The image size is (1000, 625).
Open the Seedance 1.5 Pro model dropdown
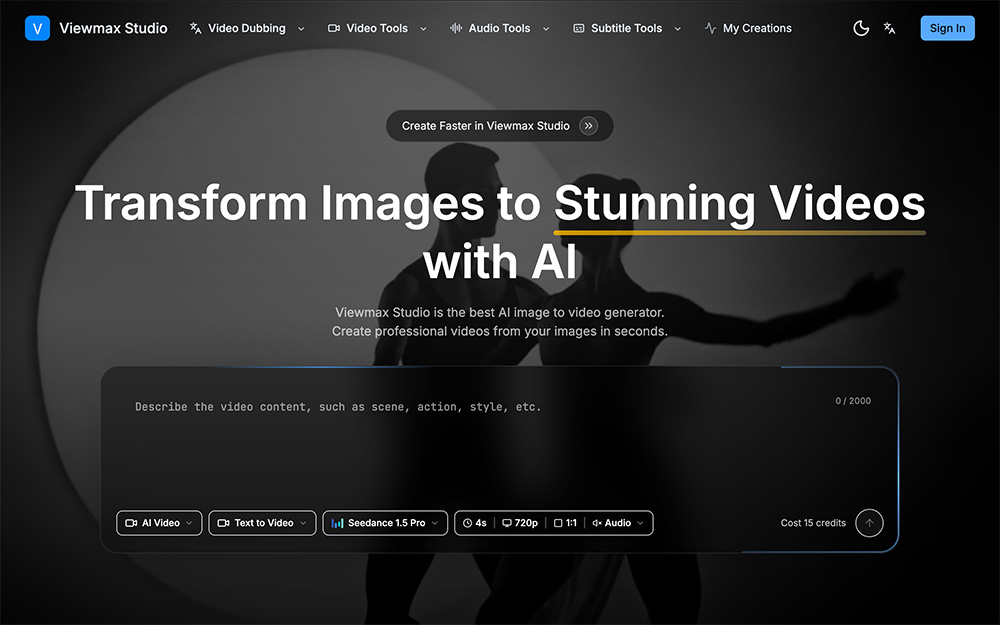[x=385, y=523]
